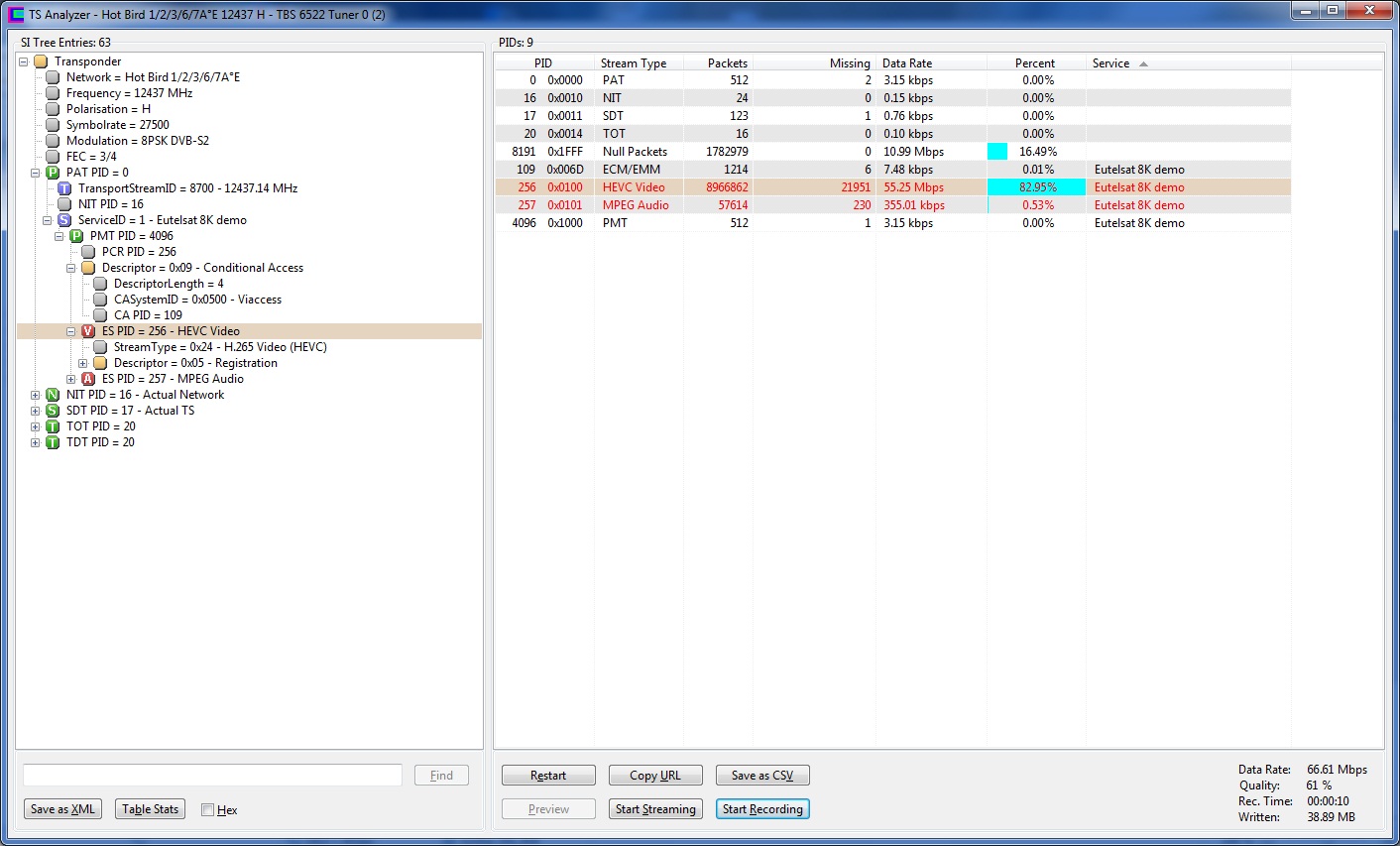Image resolution: width=1400 pixels, height=846 pixels.
Task: Select the Null Packets row in PID list
Action: (x=892, y=152)
